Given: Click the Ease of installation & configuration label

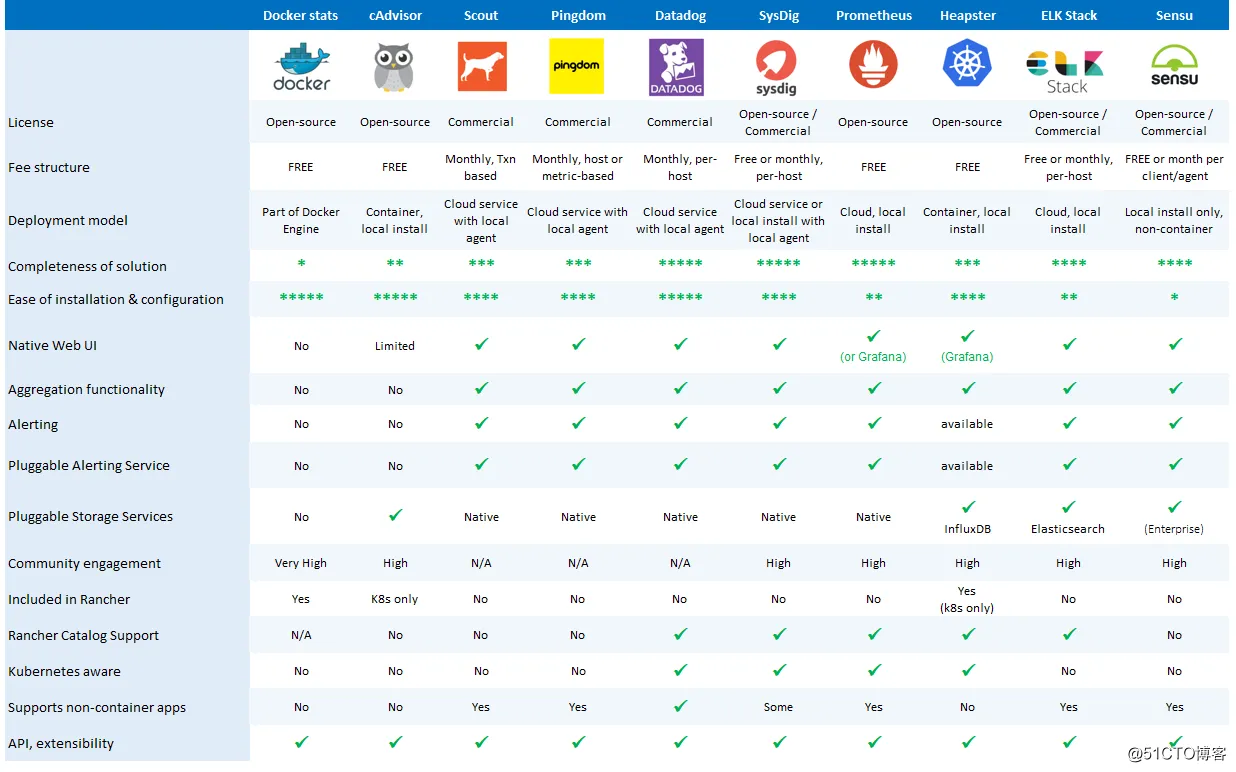Looking at the screenshot, I should [x=116, y=299].
